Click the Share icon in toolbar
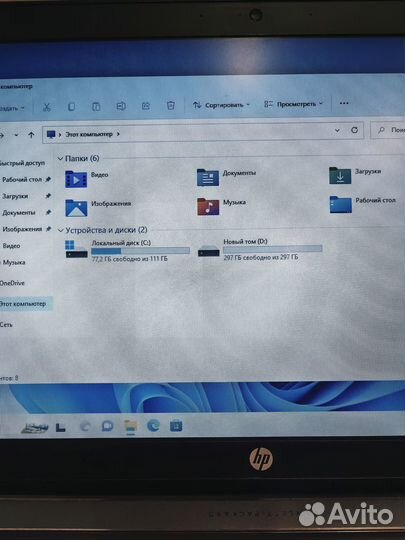The image size is (405, 540). point(146,106)
